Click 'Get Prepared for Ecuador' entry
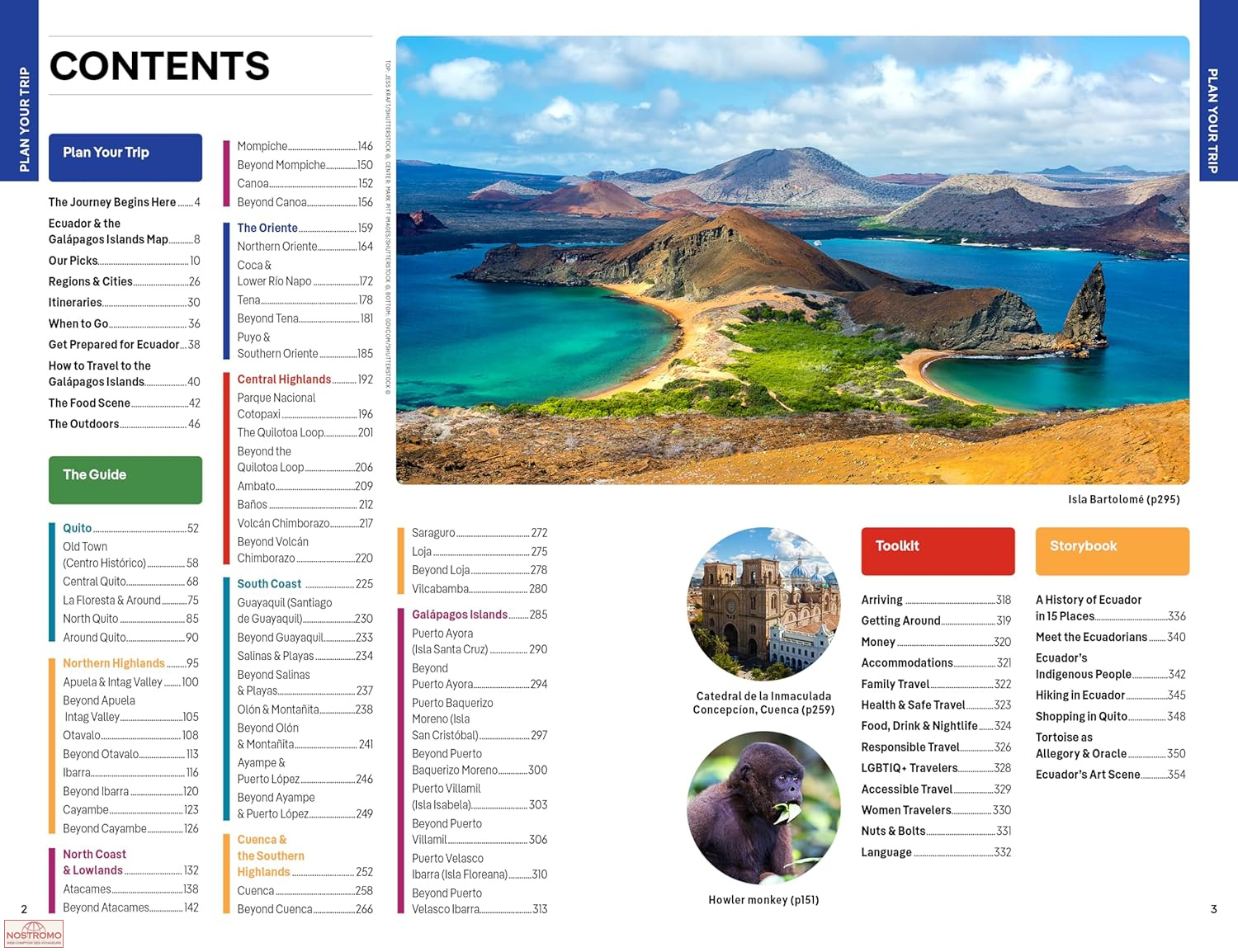 (125, 345)
